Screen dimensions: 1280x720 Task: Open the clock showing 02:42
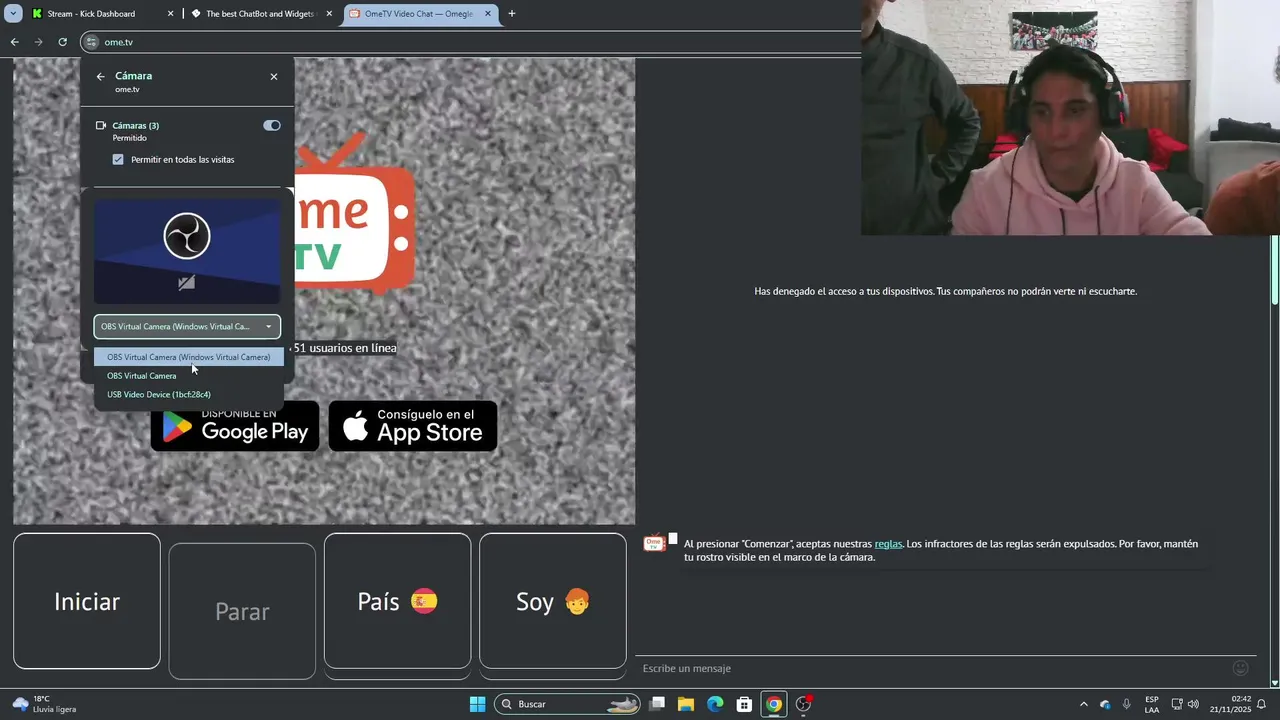click(x=1230, y=704)
